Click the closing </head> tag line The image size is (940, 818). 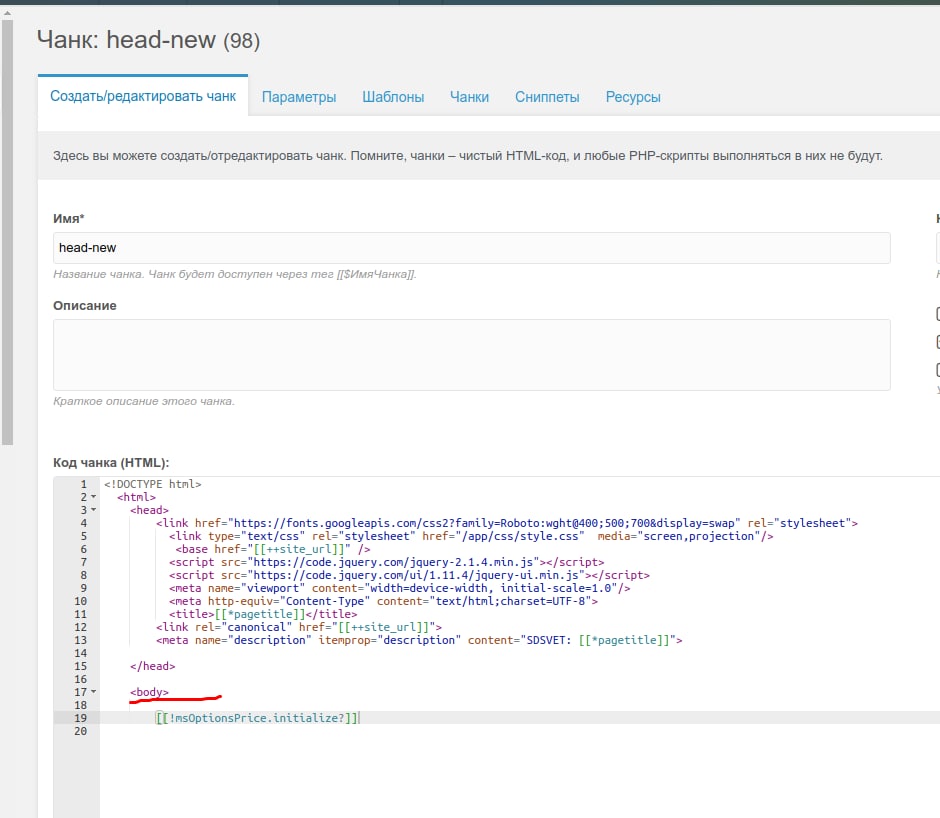tap(152, 666)
